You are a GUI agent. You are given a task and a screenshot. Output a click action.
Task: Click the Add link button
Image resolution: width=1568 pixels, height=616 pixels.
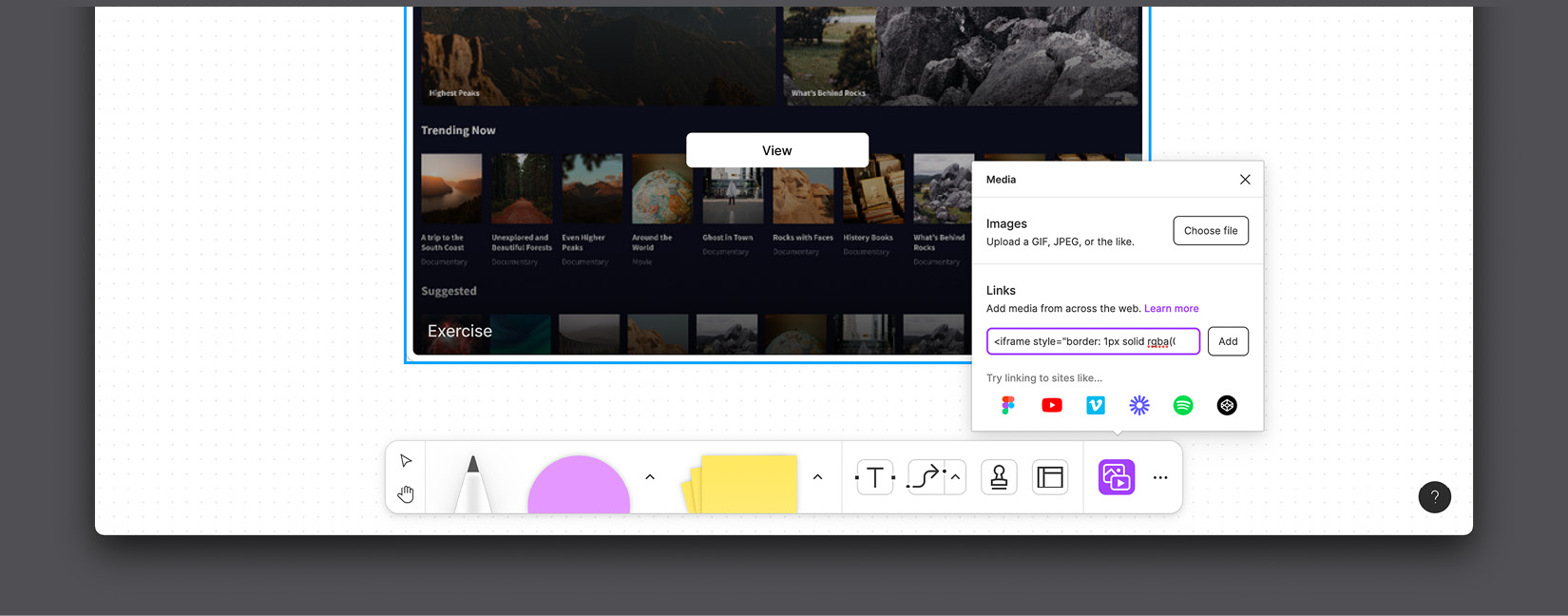(x=1228, y=341)
